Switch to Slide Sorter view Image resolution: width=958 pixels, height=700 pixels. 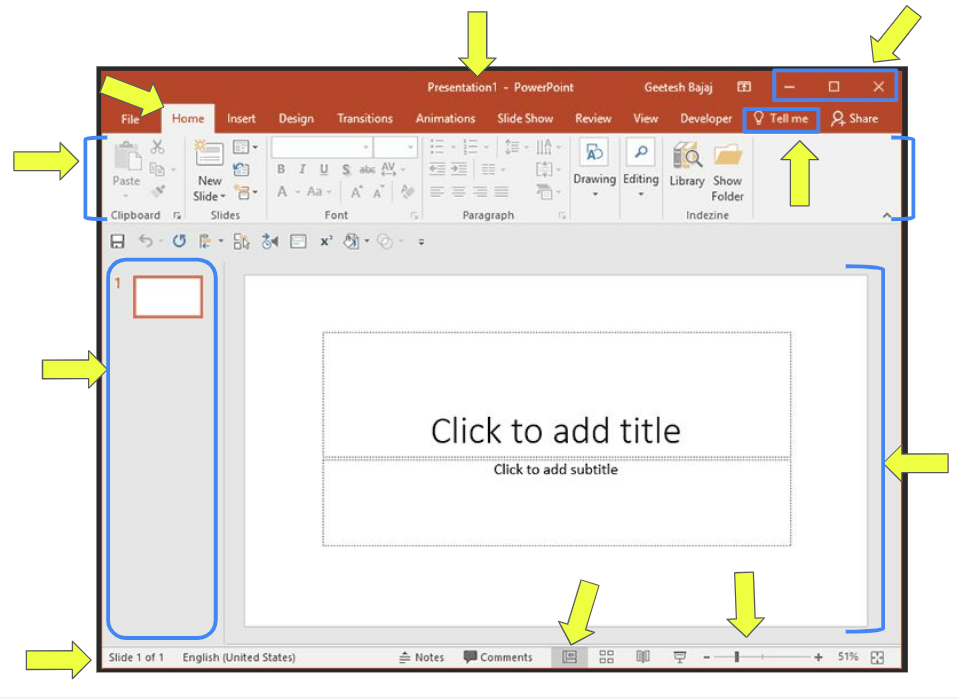click(606, 657)
